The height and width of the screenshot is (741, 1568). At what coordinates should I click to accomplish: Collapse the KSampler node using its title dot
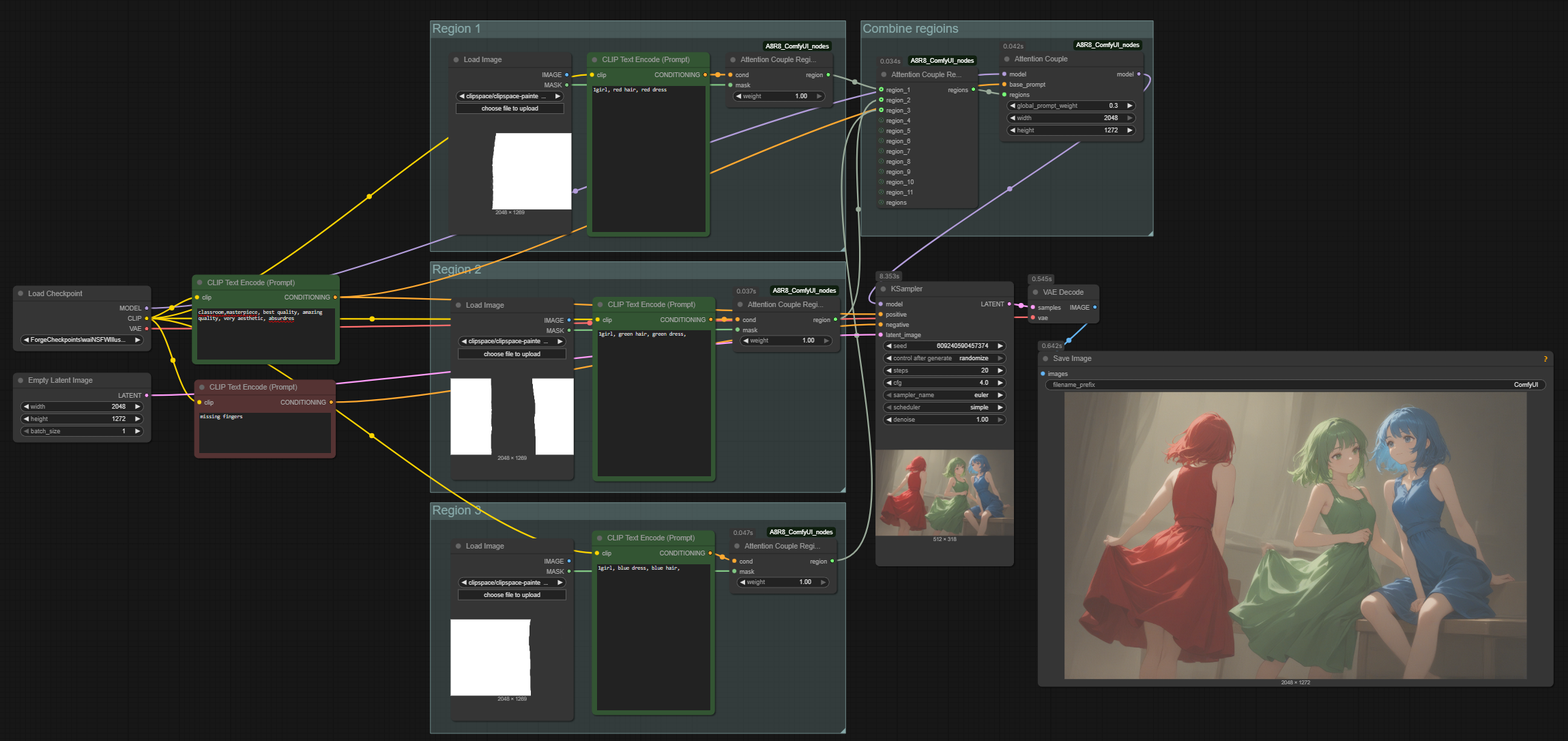tap(883, 289)
